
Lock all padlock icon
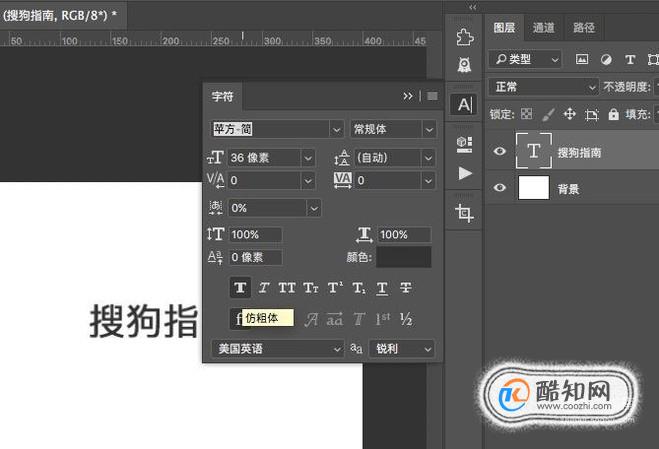613,114
